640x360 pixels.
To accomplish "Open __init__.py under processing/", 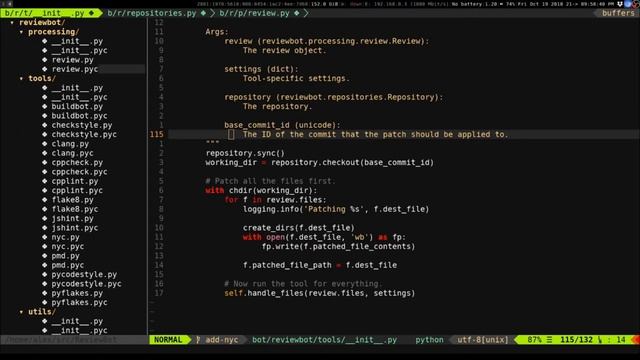I will [77, 41].
